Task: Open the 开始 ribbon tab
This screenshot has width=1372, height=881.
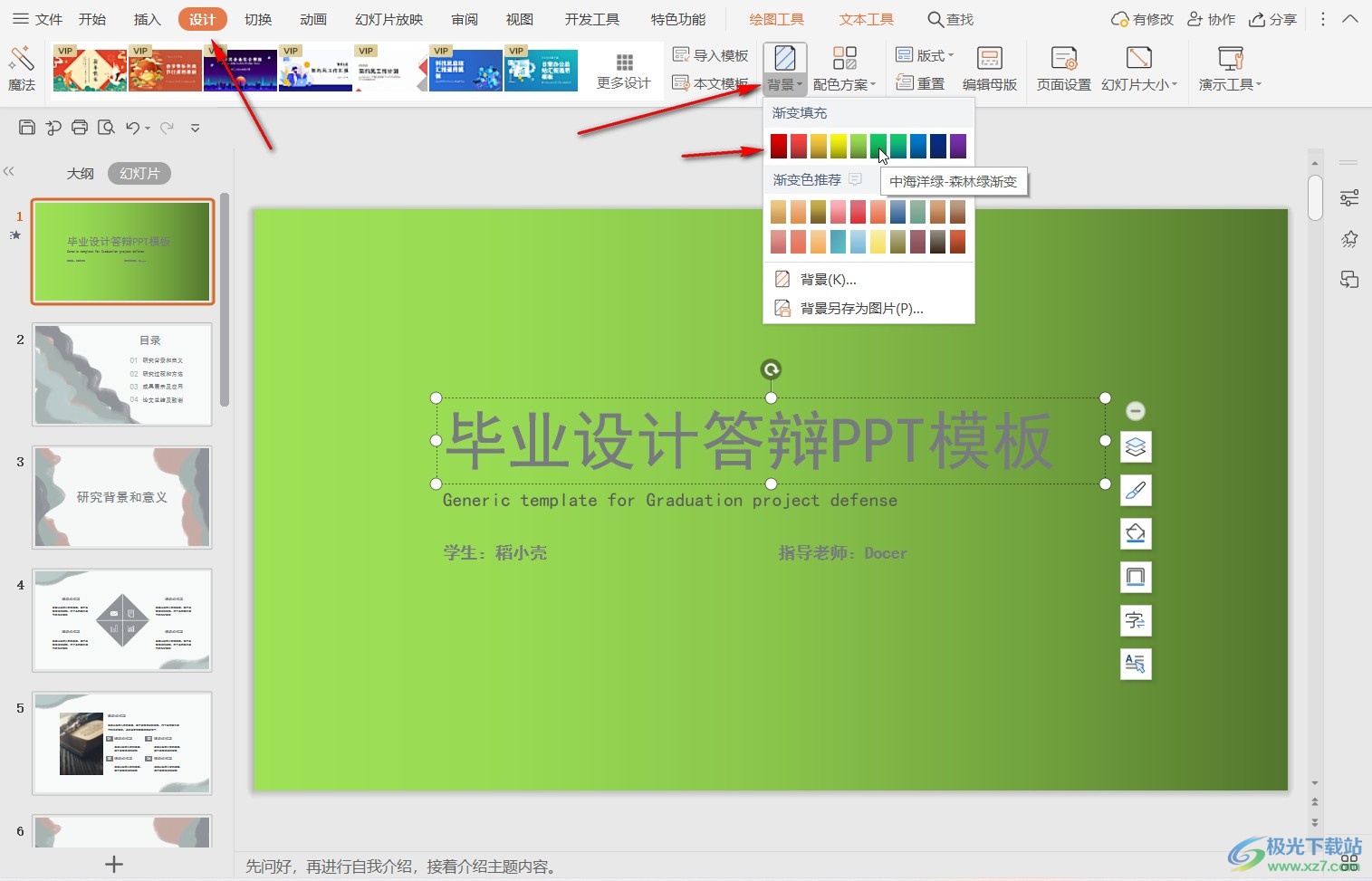Action: (92, 19)
